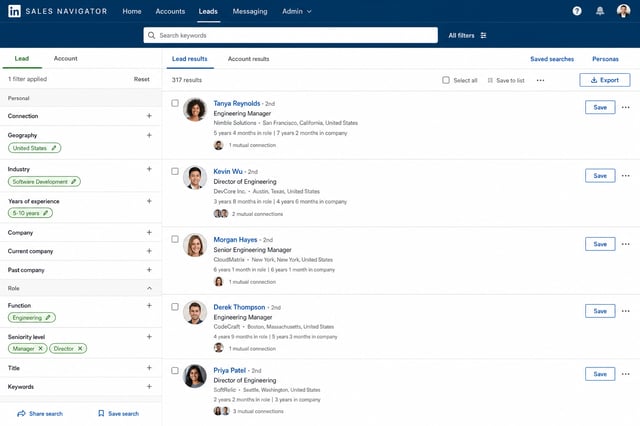Click the search magnifier icon
The image size is (640, 426).
click(151, 36)
